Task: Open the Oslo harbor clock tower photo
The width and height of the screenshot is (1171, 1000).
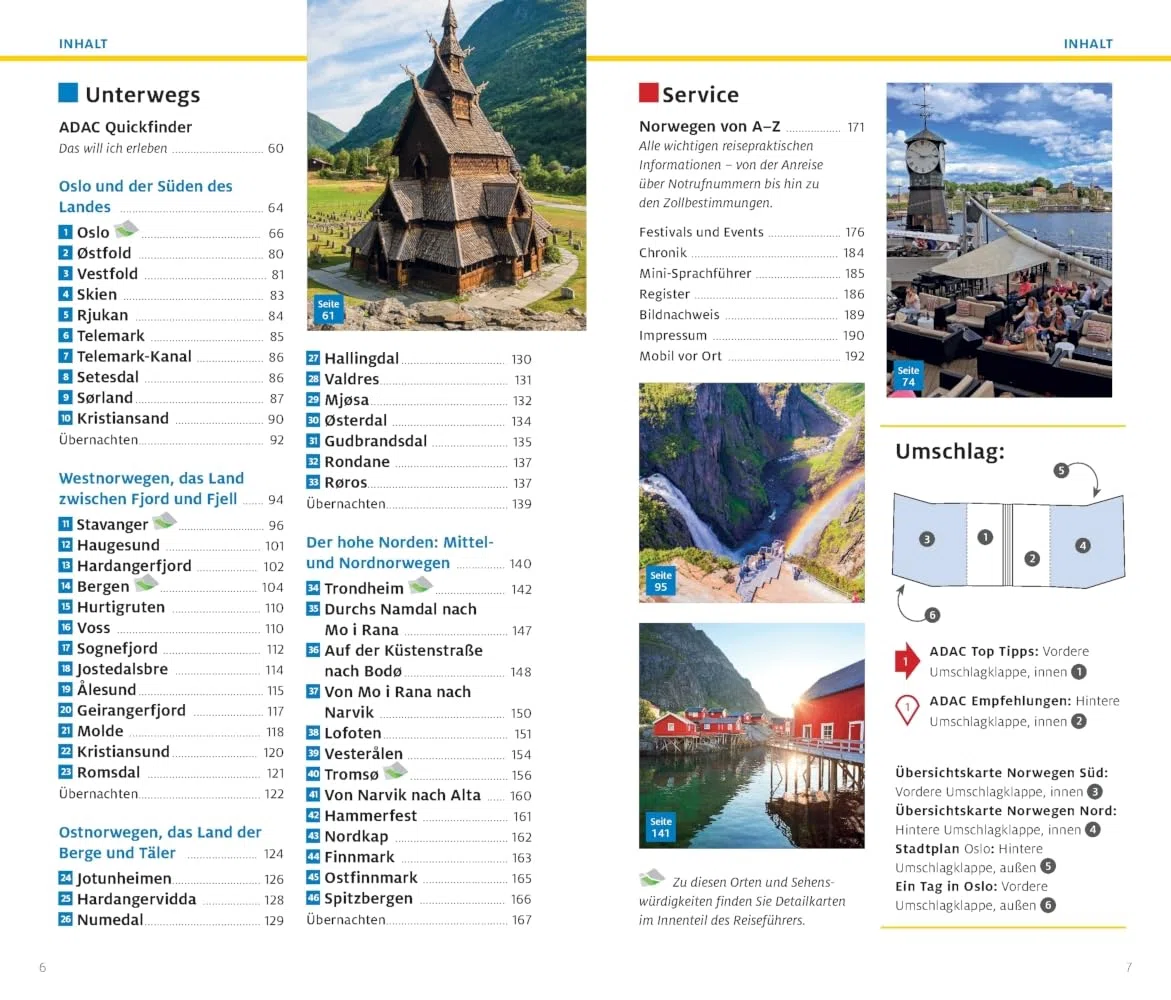Action: click(999, 240)
